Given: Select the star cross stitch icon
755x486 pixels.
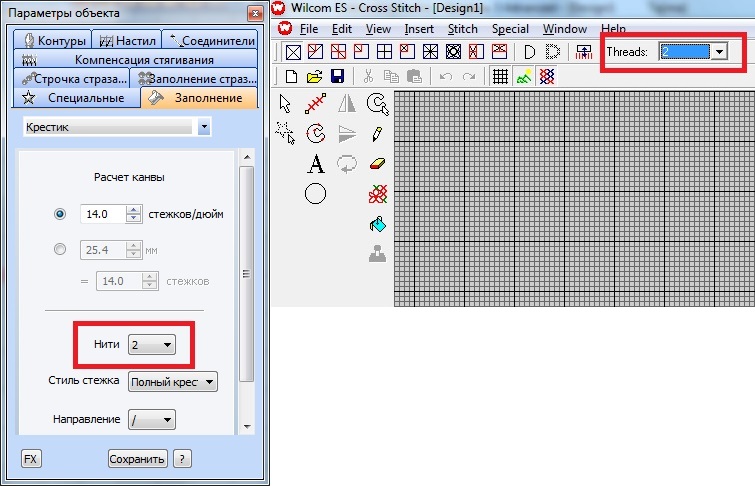Looking at the screenshot, I should 430,52.
